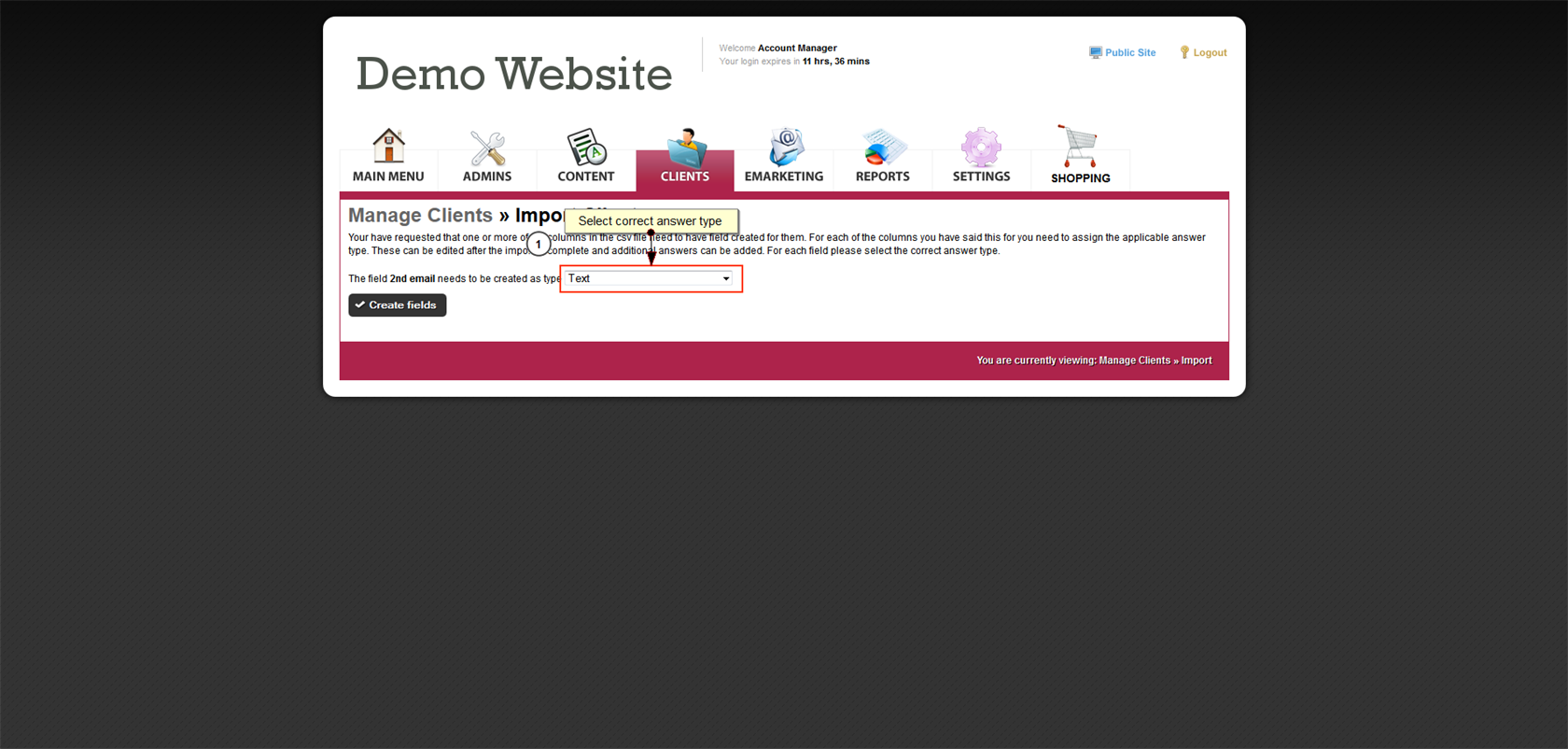
Task: Select the Content document icon
Action: 586,148
